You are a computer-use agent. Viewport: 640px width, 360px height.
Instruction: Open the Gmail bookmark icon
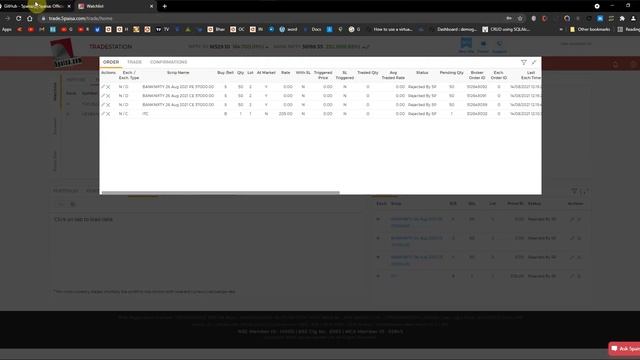pyautogui.click(x=42, y=29)
